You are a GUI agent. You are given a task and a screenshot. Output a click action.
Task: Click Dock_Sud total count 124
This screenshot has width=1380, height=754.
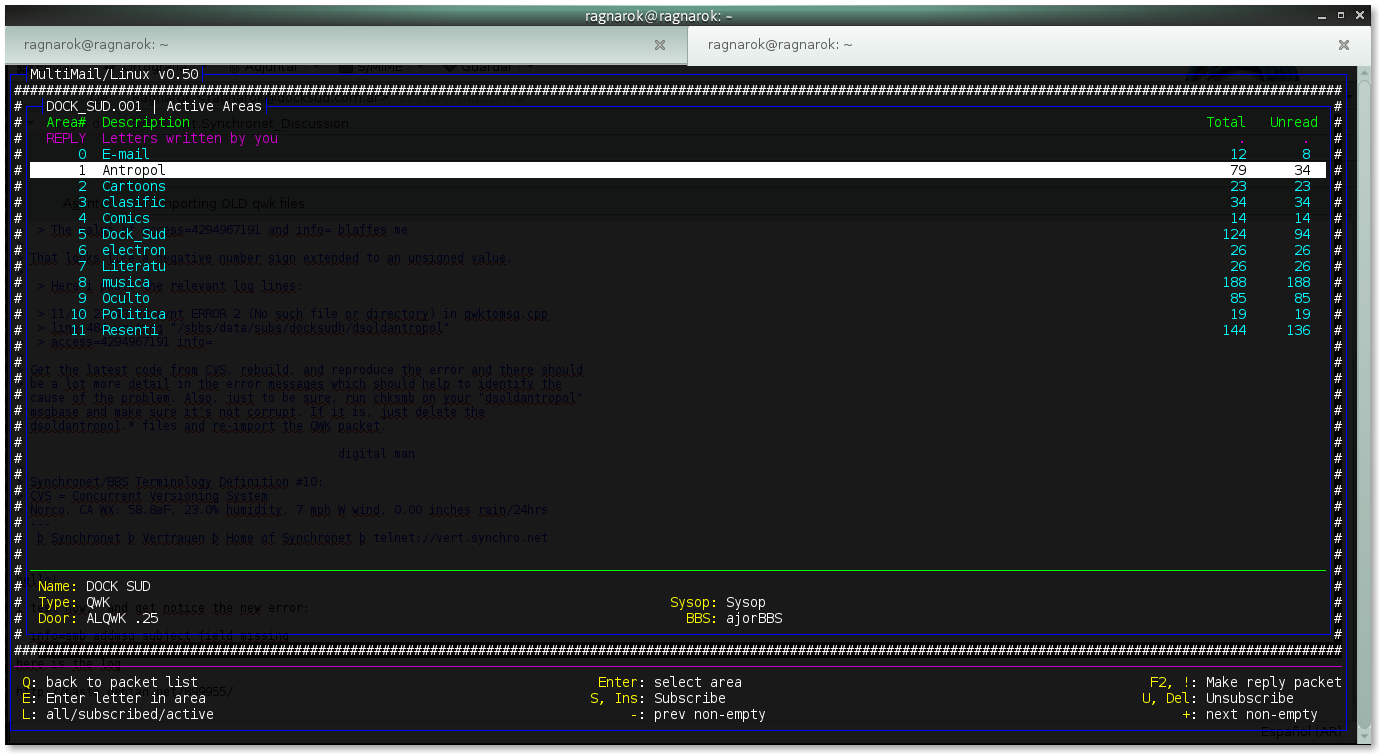tap(1234, 235)
